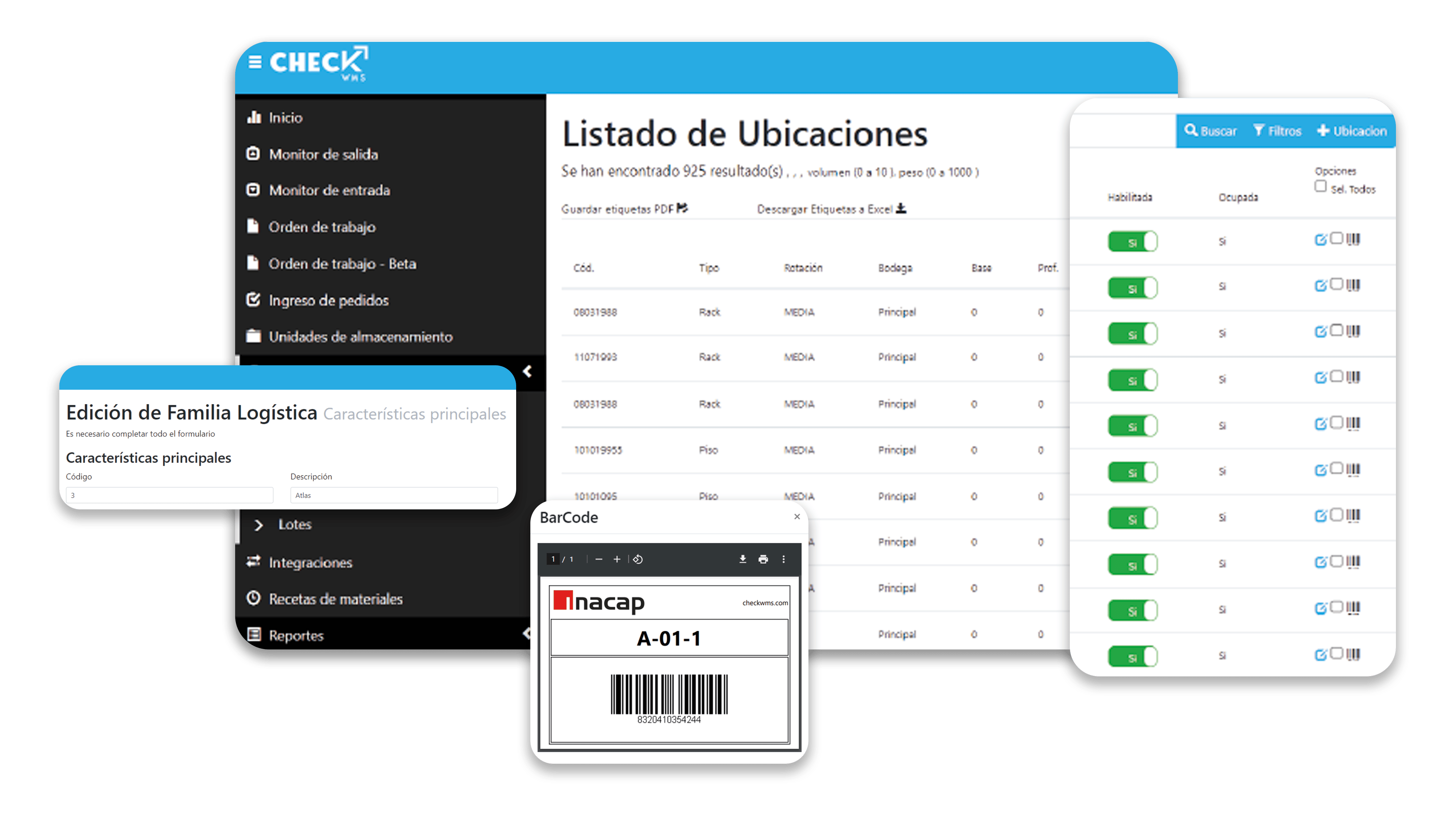Image resolution: width=1456 pixels, height=819 pixels.
Task: Click the Prof. column header
Action: 1048,268
